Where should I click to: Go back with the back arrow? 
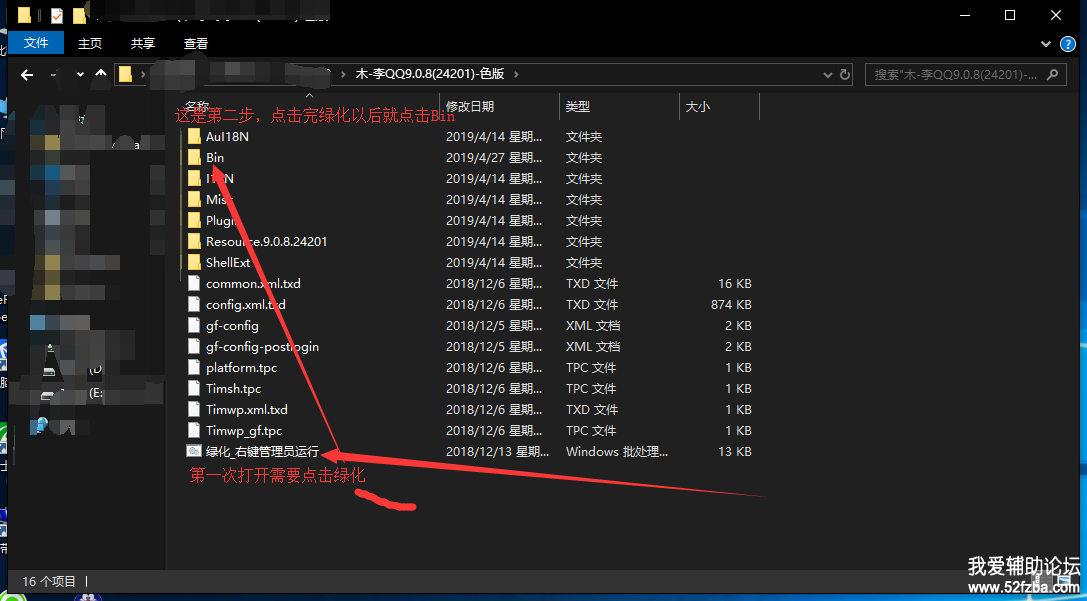28,74
